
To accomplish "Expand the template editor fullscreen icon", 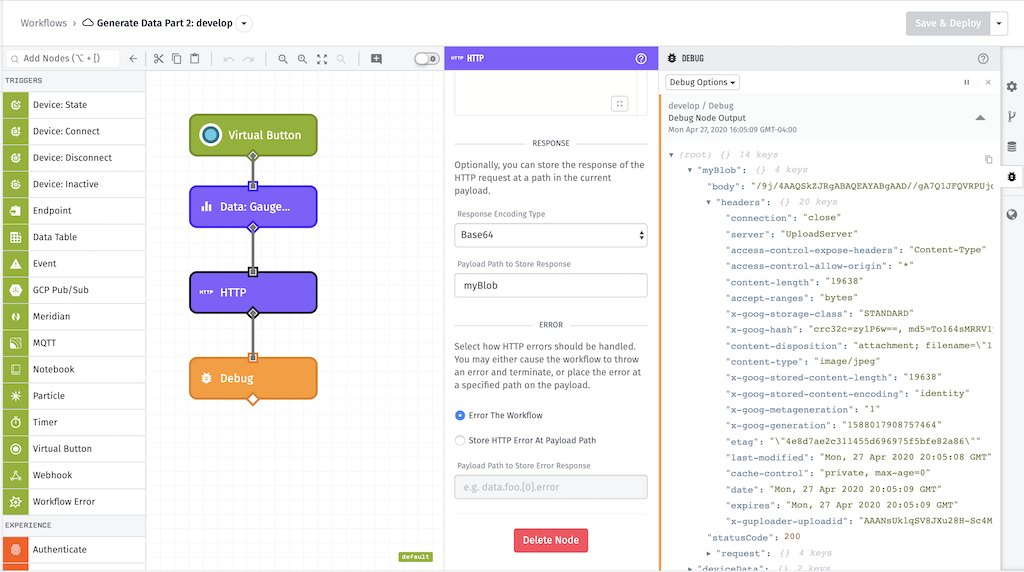I will pyautogui.click(x=620, y=104).
